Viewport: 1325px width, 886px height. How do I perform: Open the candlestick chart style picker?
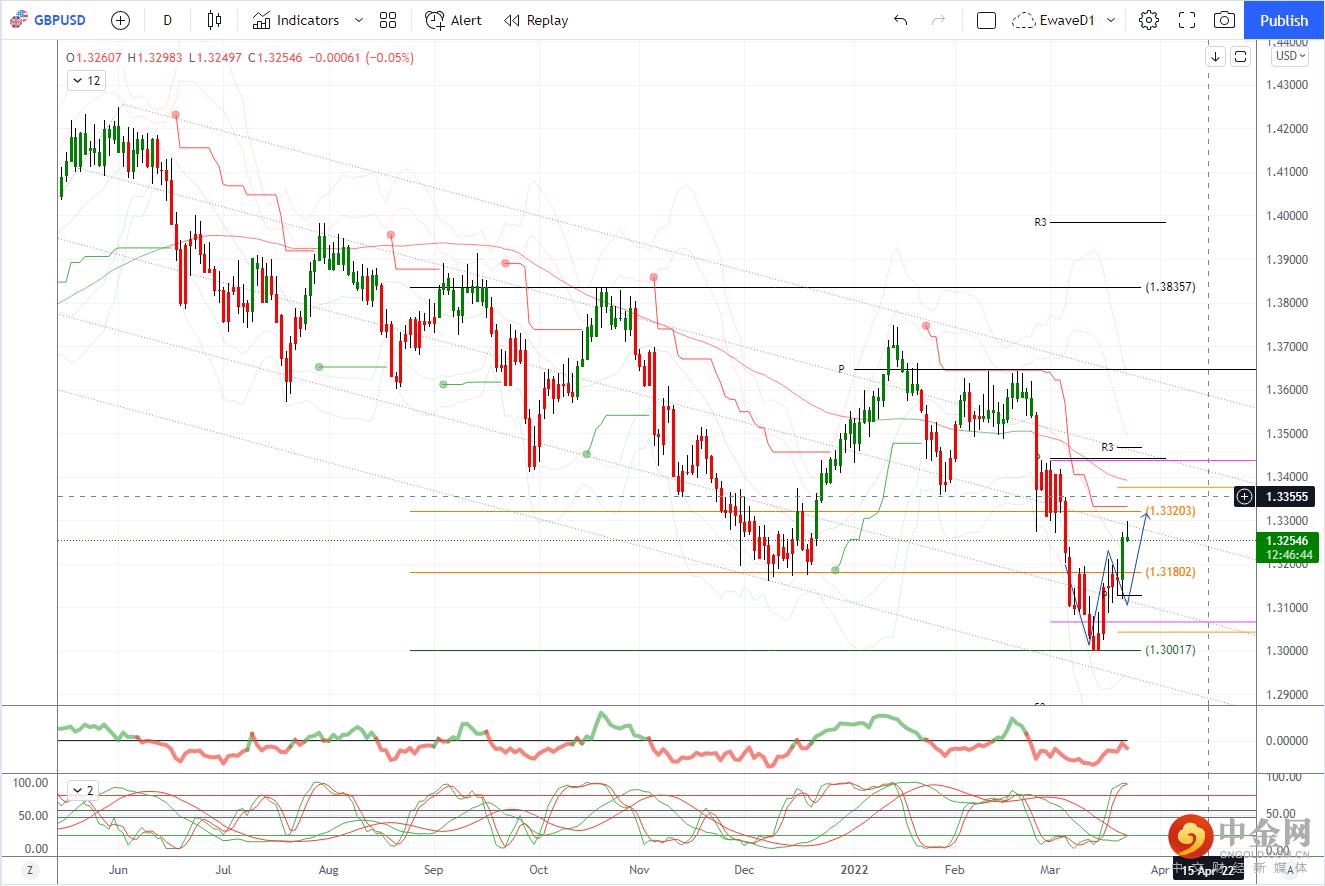click(x=214, y=20)
